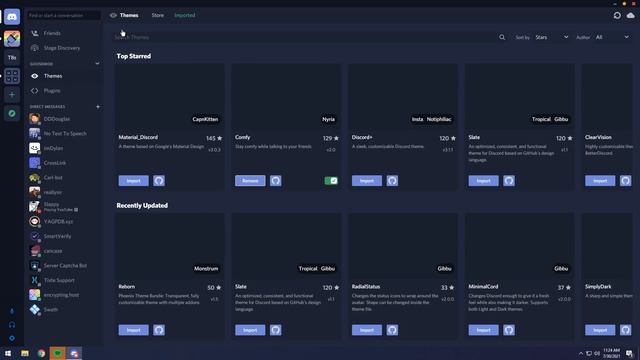This screenshot has height=360, width=640.
Task: Import the Material_Discord theme
Action: [133, 180]
